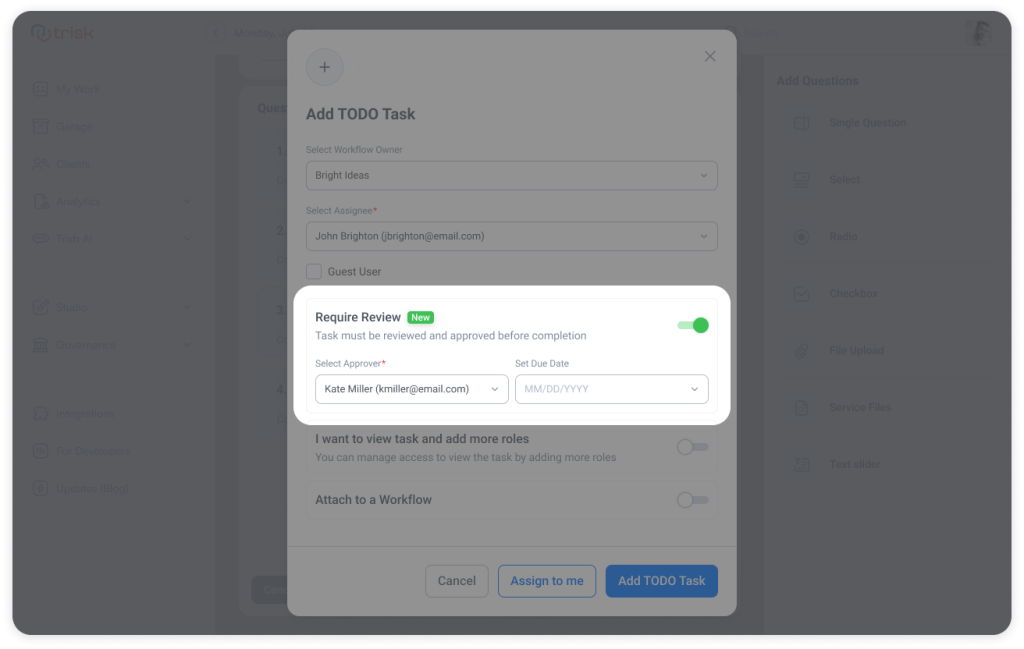Open the Select Workflow Owner dropdown
The image size is (1024, 649).
point(511,175)
